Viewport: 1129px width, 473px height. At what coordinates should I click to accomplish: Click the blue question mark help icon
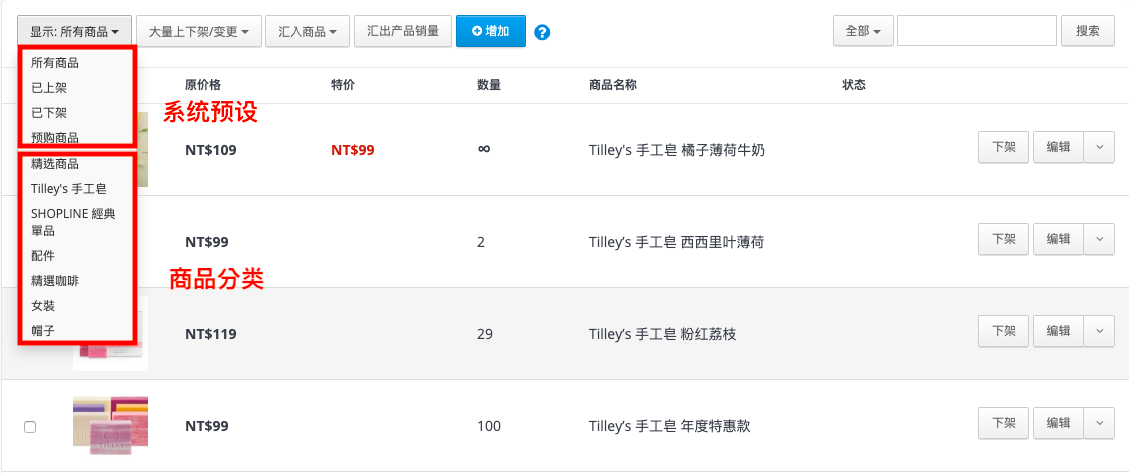click(542, 32)
